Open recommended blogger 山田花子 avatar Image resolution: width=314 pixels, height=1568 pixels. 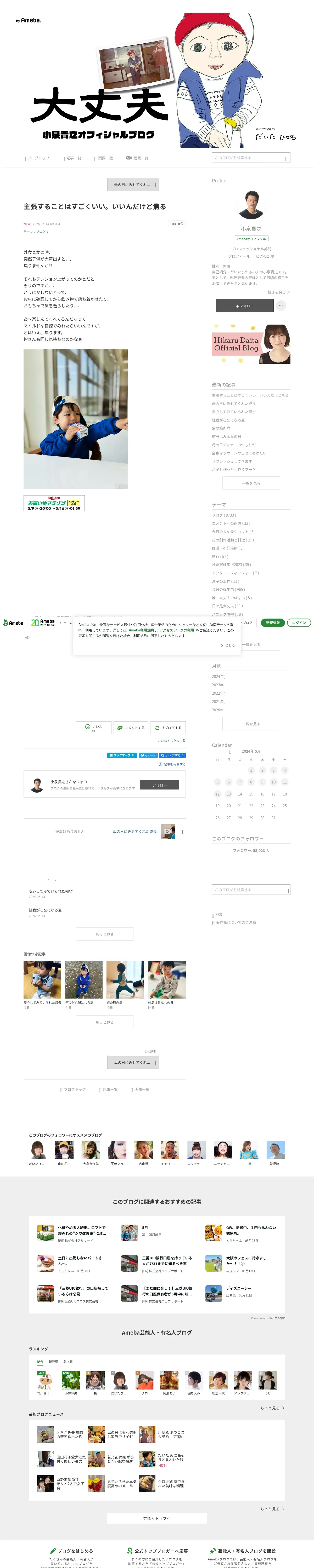click(65, 1149)
